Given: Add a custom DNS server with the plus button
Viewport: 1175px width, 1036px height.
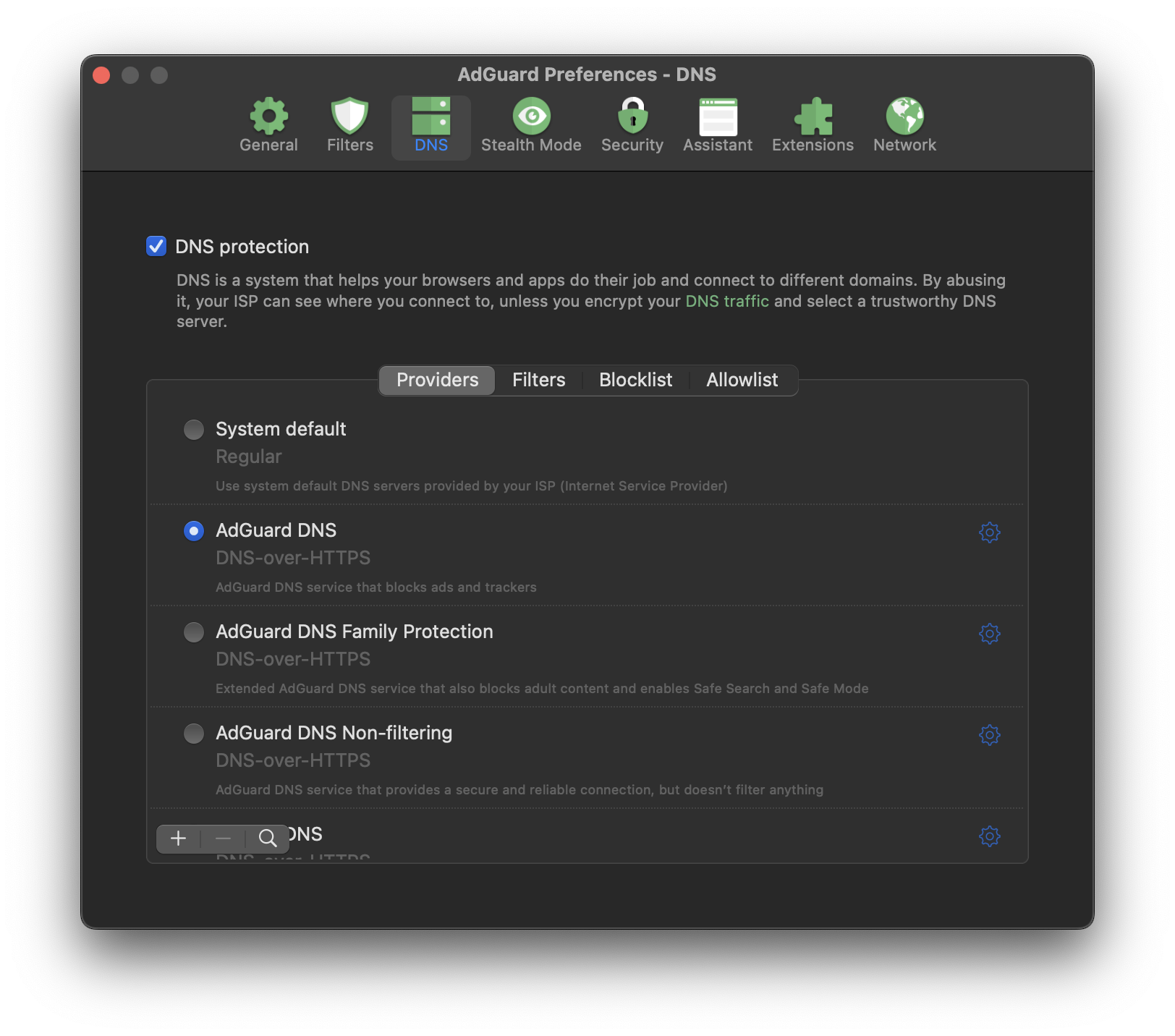Looking at the screenshot, I should point(178,839).
